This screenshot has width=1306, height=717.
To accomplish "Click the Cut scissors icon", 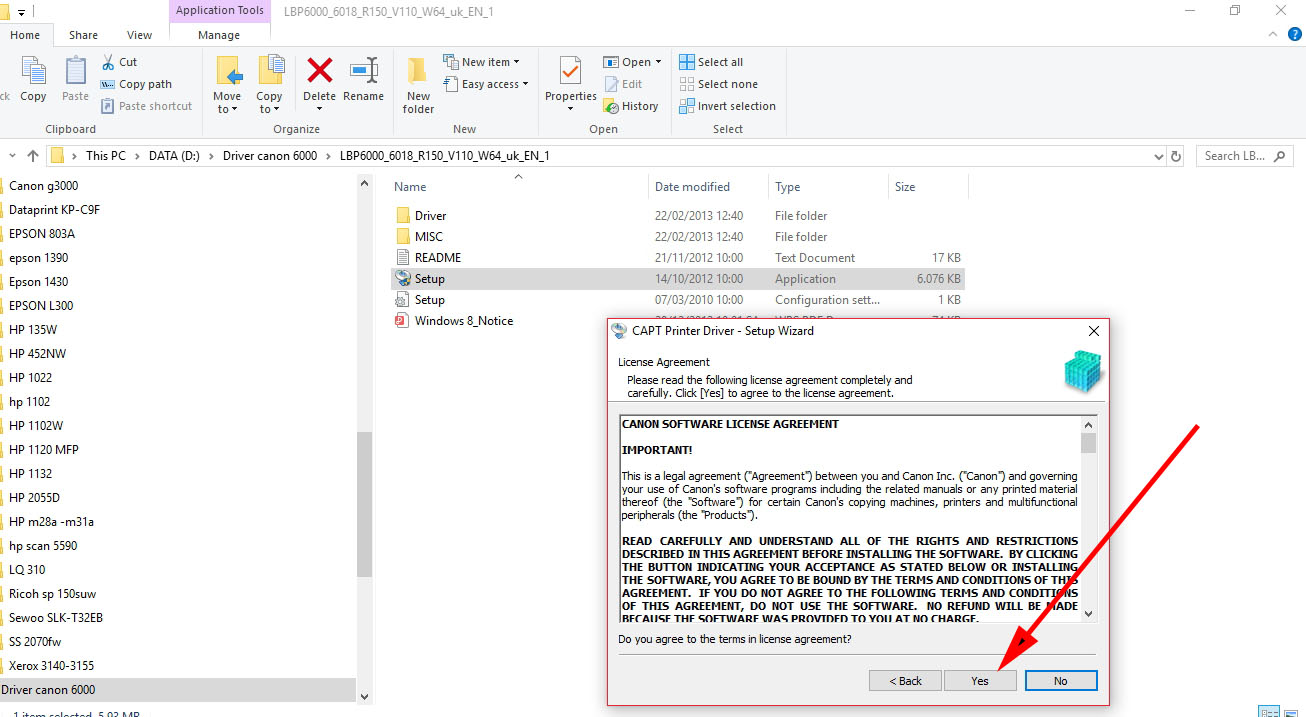I will [x=109, y=62].
